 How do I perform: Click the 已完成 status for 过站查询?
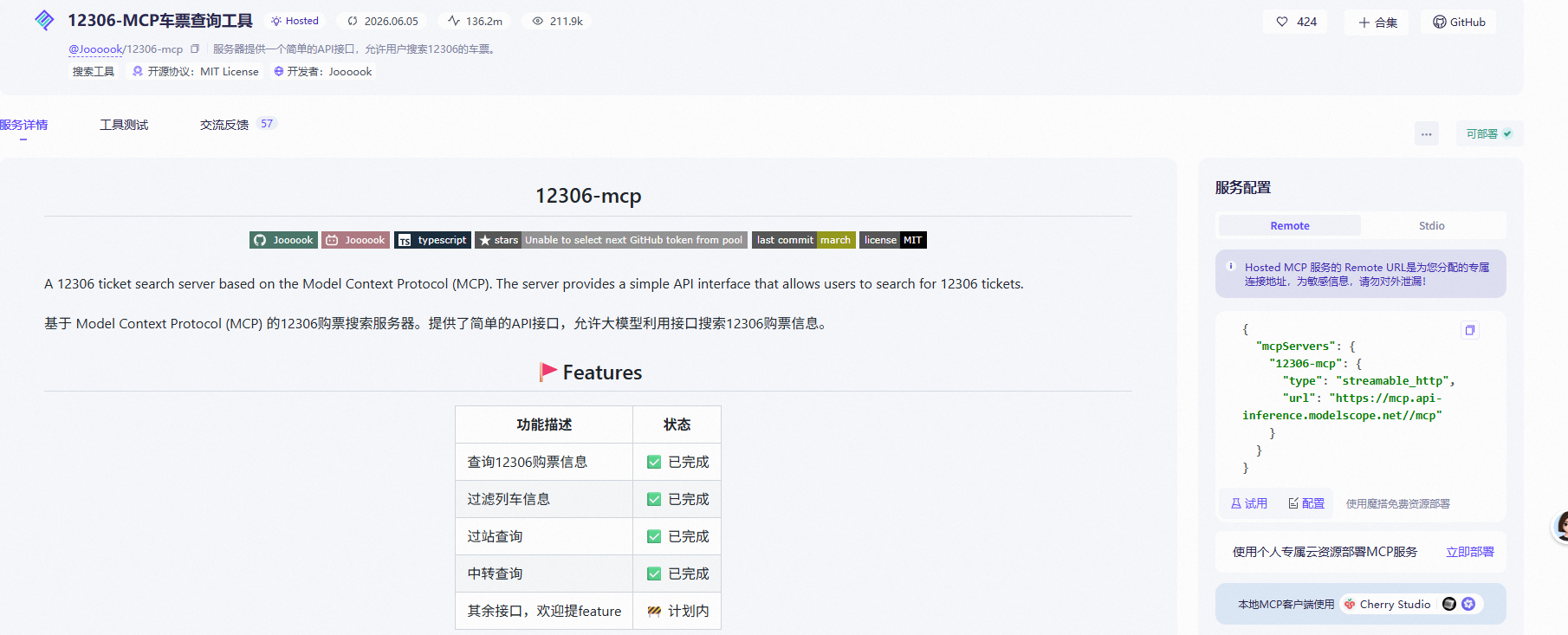click(x=677, y=536)
